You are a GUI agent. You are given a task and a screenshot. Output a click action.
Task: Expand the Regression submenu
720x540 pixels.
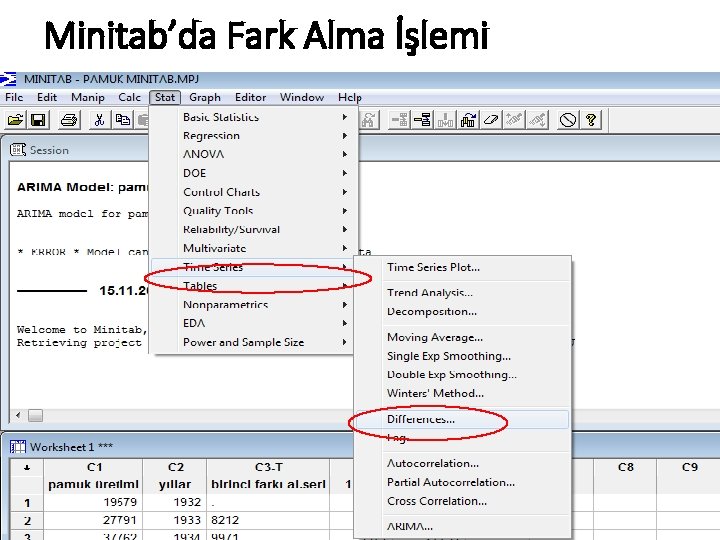254,136
